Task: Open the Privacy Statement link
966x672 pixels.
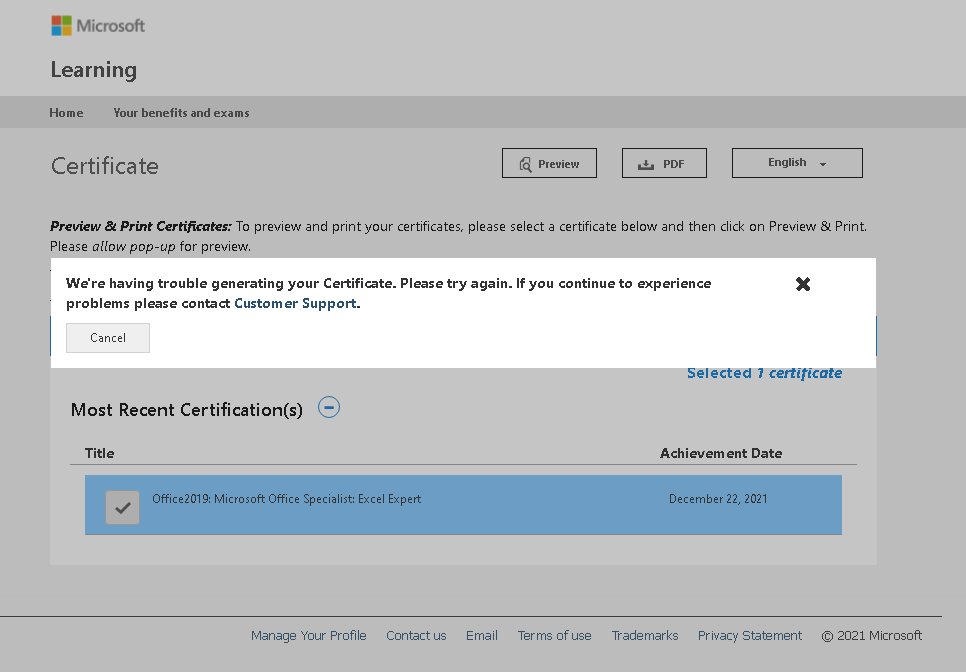Action: point(750,635)
